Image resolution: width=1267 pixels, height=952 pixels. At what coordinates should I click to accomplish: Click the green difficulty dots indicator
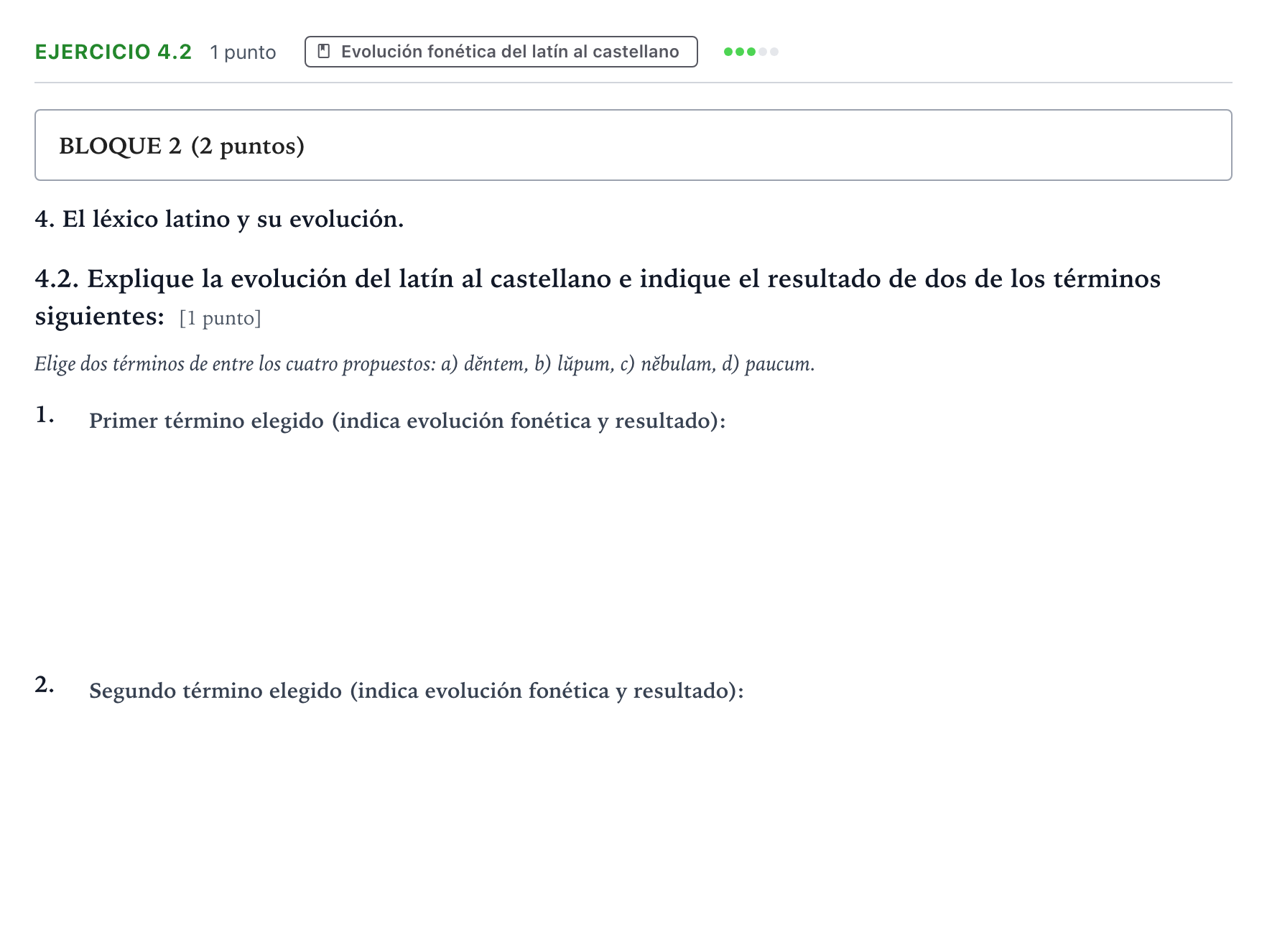point(751,52)
